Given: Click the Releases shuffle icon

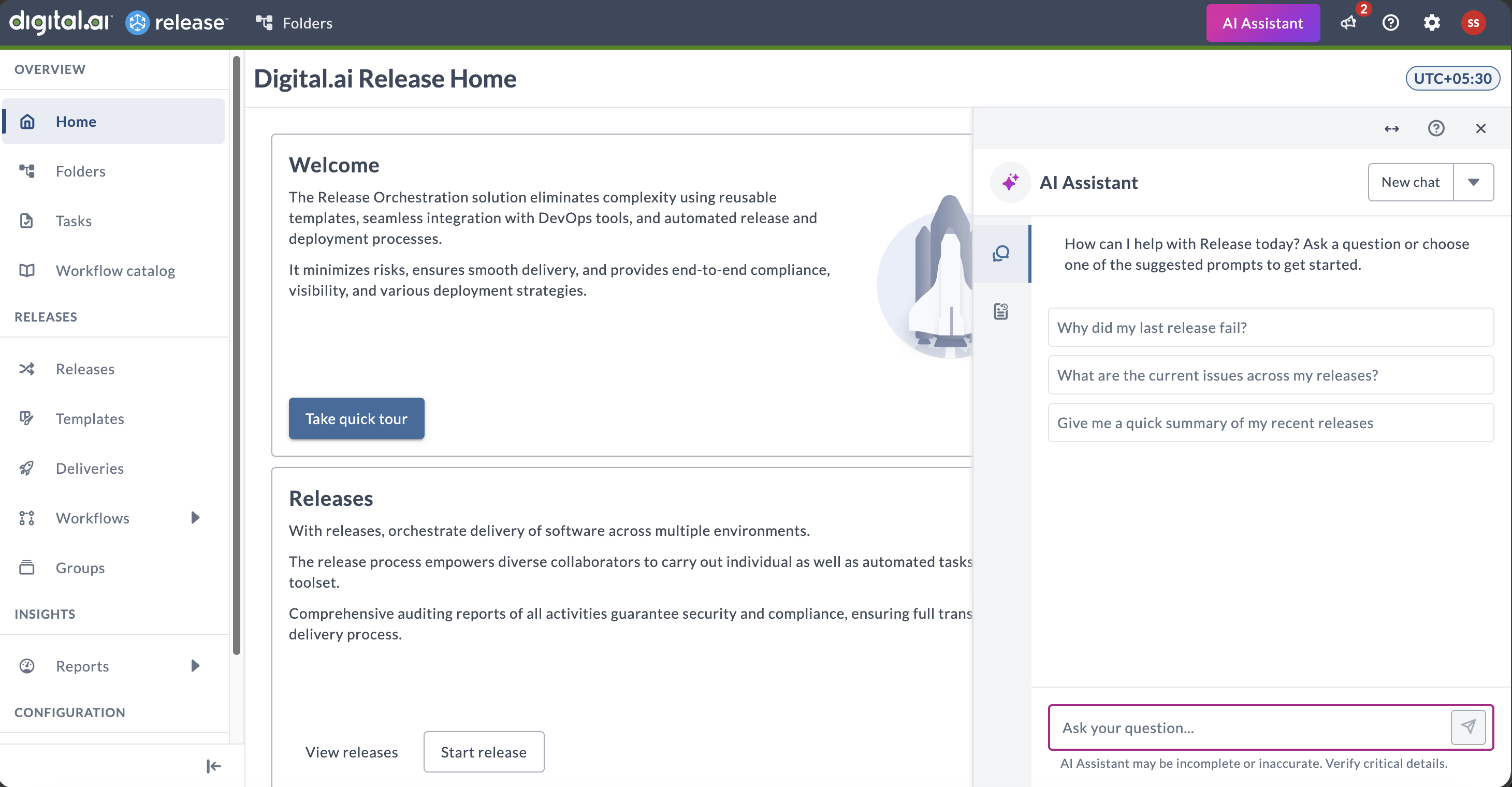Looking at the screenshot, I should 27,369.
